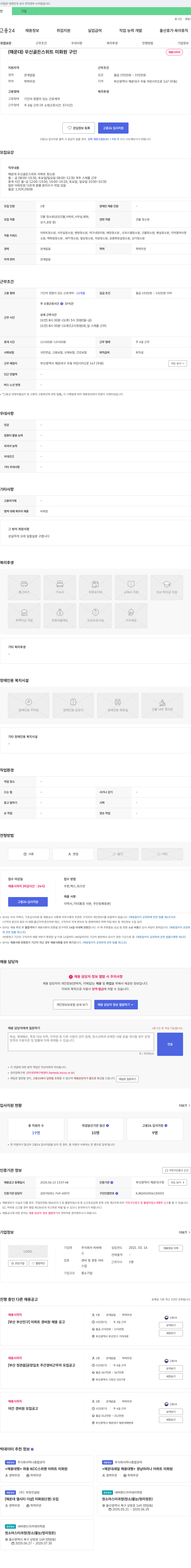
Task: Click the 기타 screening method box
Action: point(162,854)
